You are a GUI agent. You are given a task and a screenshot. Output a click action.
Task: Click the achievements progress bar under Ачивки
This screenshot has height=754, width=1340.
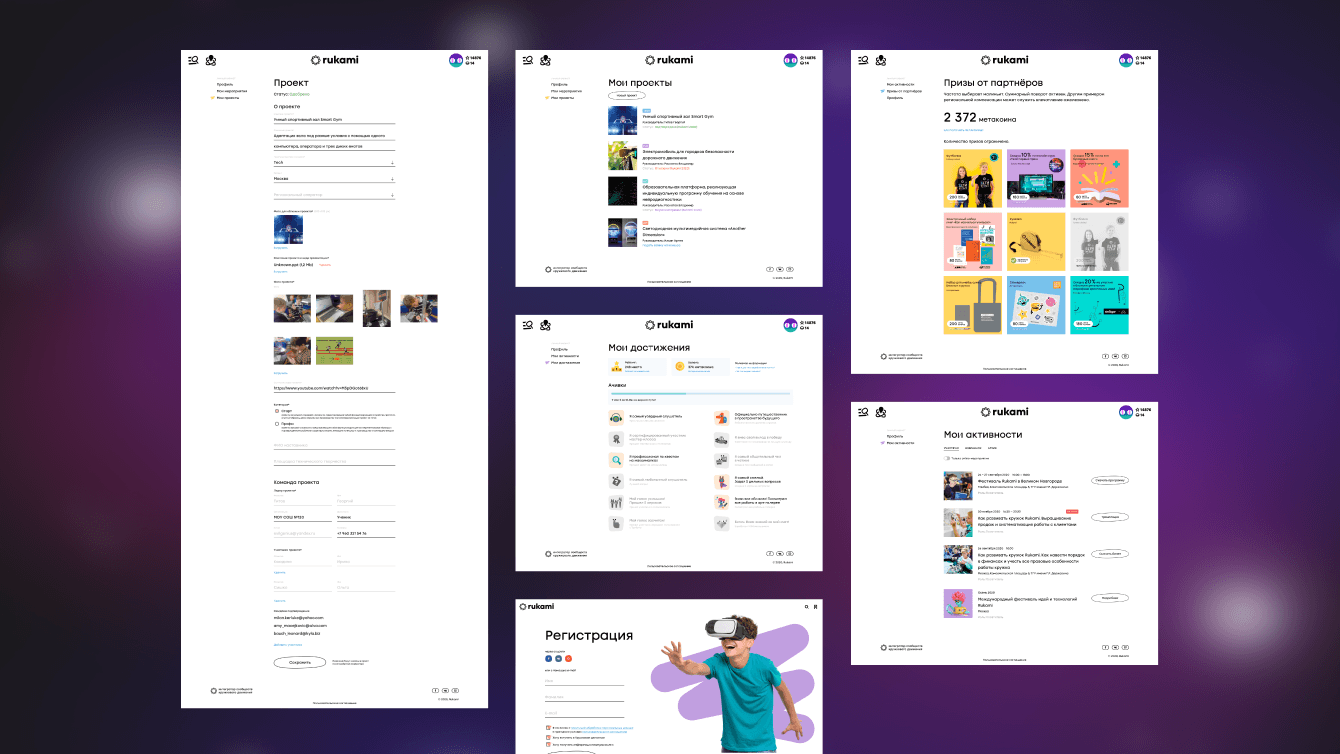pos(701,394)
